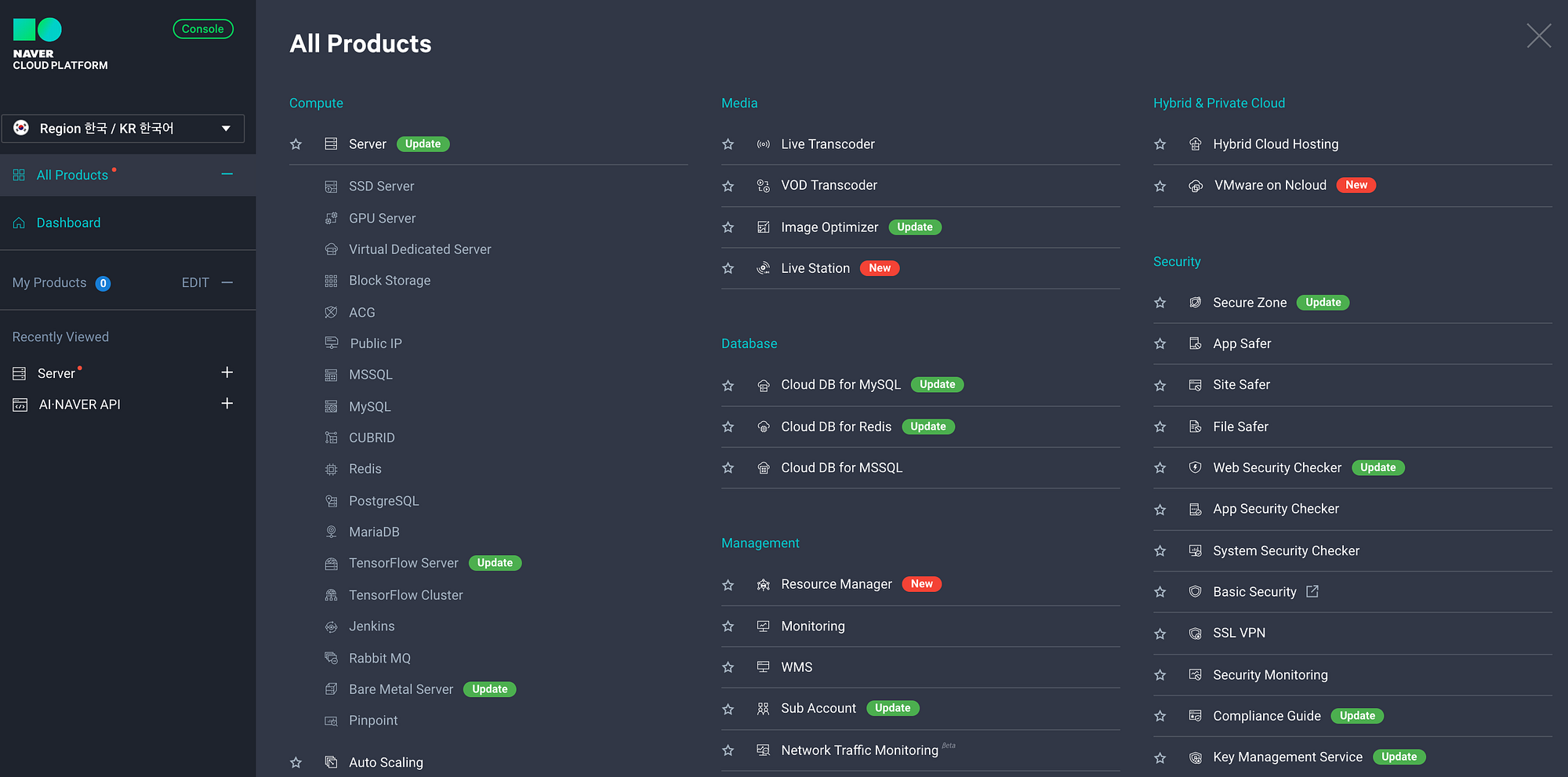Click the Jenkins icon

[331, 626]
